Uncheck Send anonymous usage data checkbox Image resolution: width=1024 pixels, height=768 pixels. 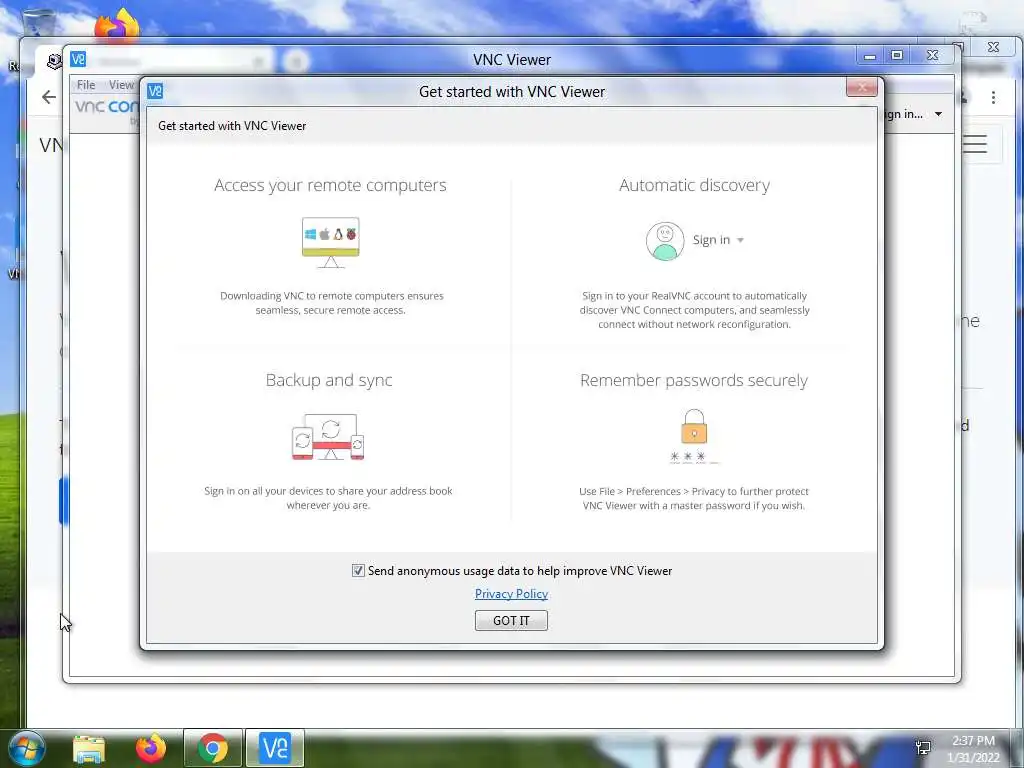358,571
